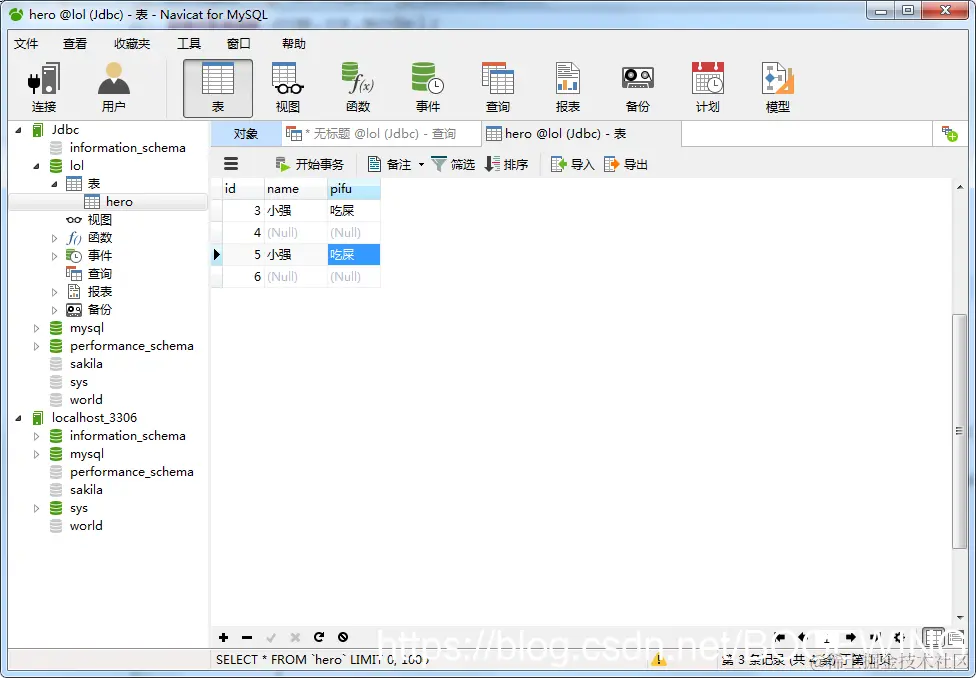Image resolution: width=976 pixels, height=678 pixels.
Task: Open the 窗口 (Window) menu
Action: pos(238,44)
